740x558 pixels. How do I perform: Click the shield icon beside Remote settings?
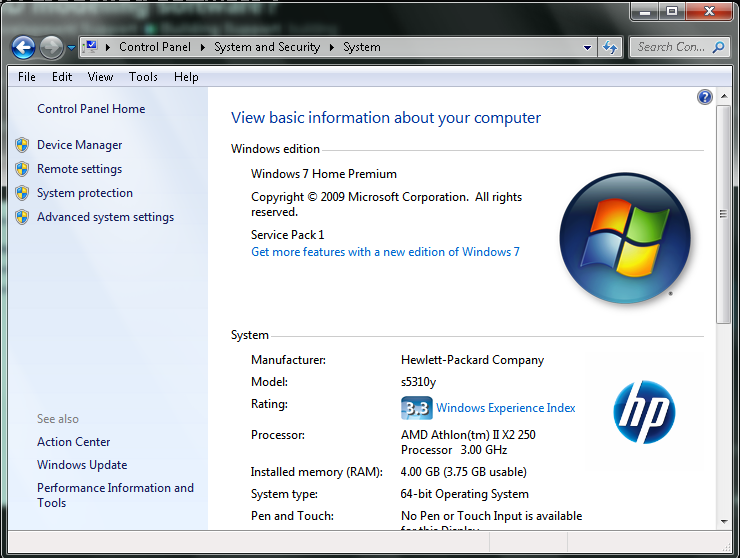pos(22,169)
